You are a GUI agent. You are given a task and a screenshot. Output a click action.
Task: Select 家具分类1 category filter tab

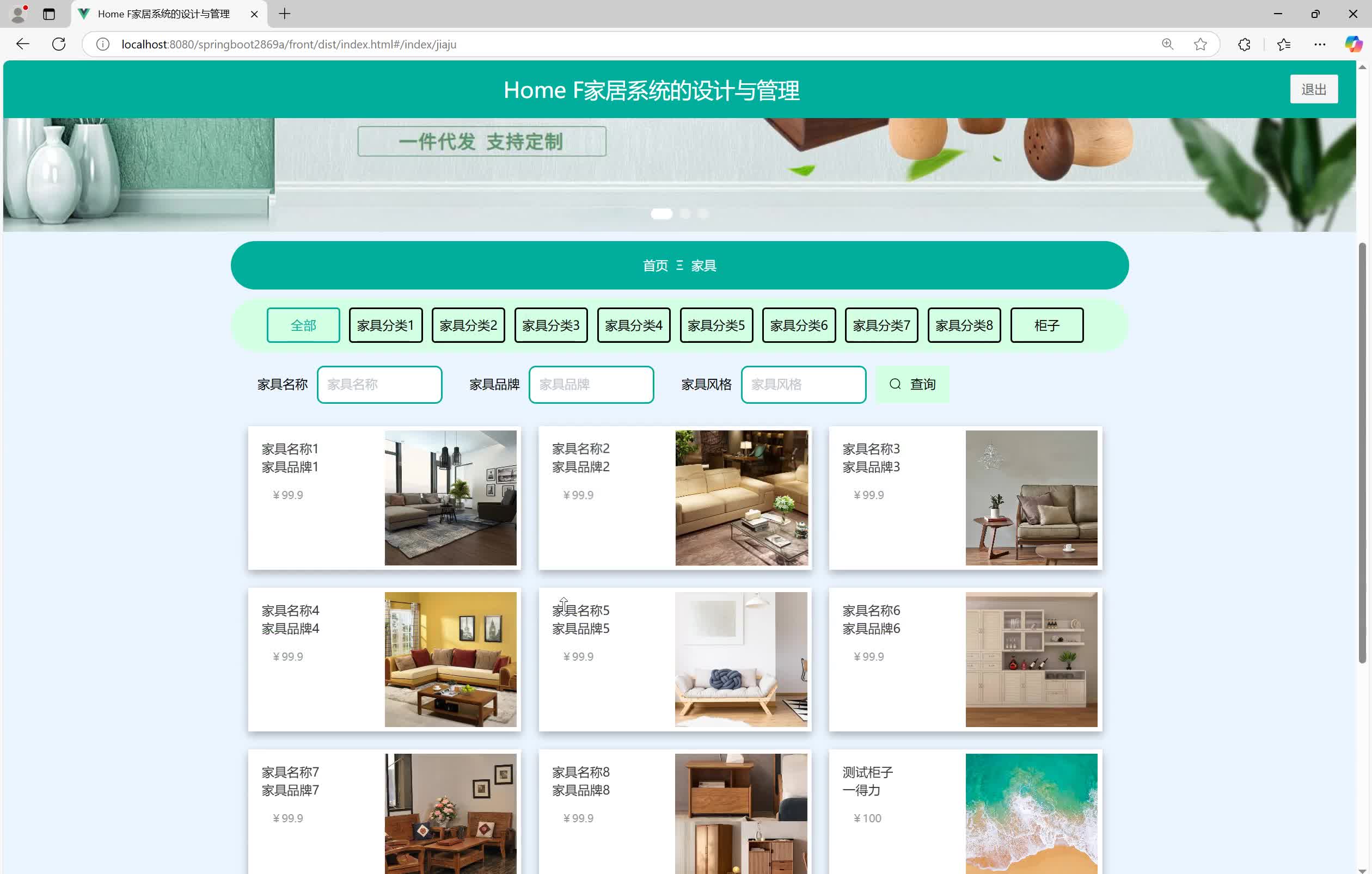coord(385,324)
